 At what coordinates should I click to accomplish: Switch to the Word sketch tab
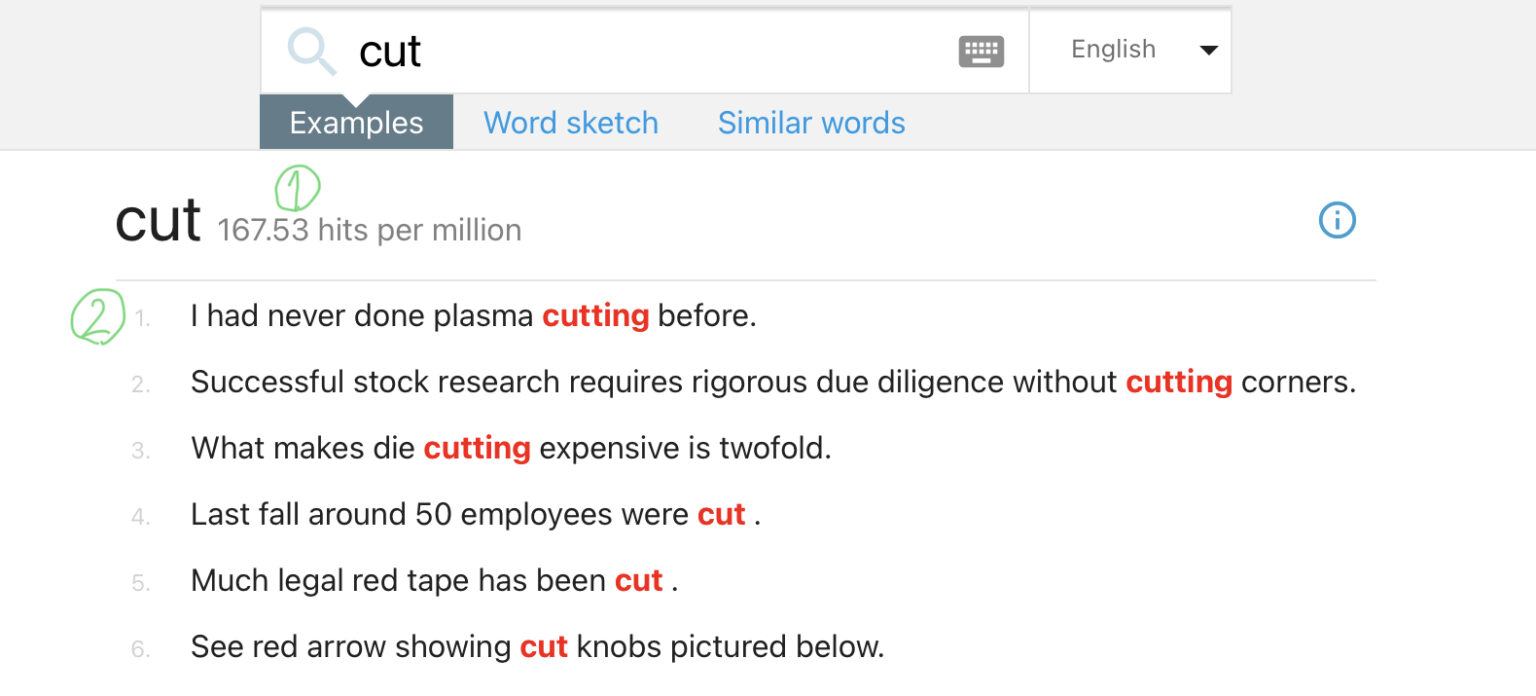(x=571, y=123)
